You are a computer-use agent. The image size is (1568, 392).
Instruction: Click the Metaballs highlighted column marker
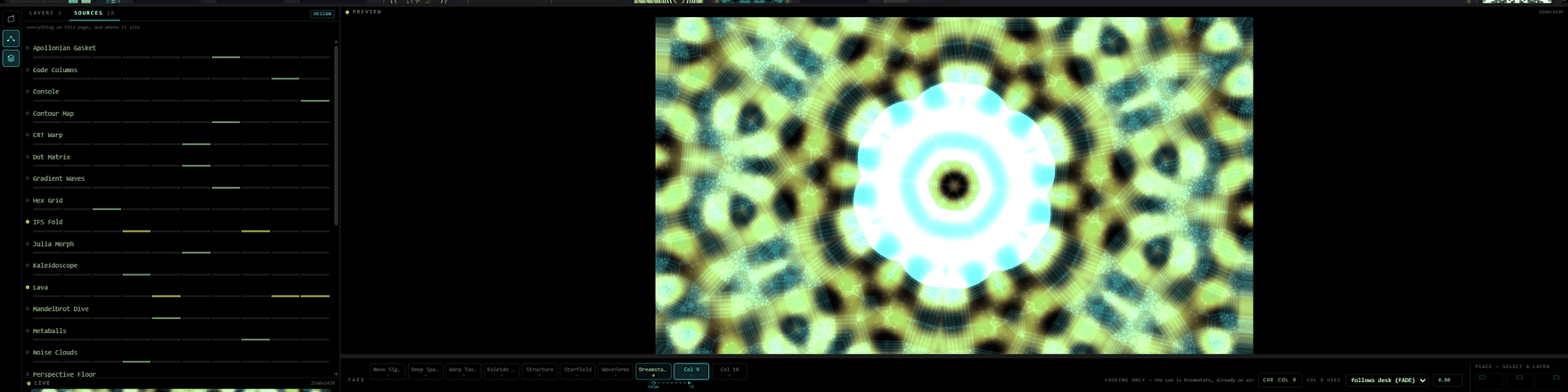point(256,339)
